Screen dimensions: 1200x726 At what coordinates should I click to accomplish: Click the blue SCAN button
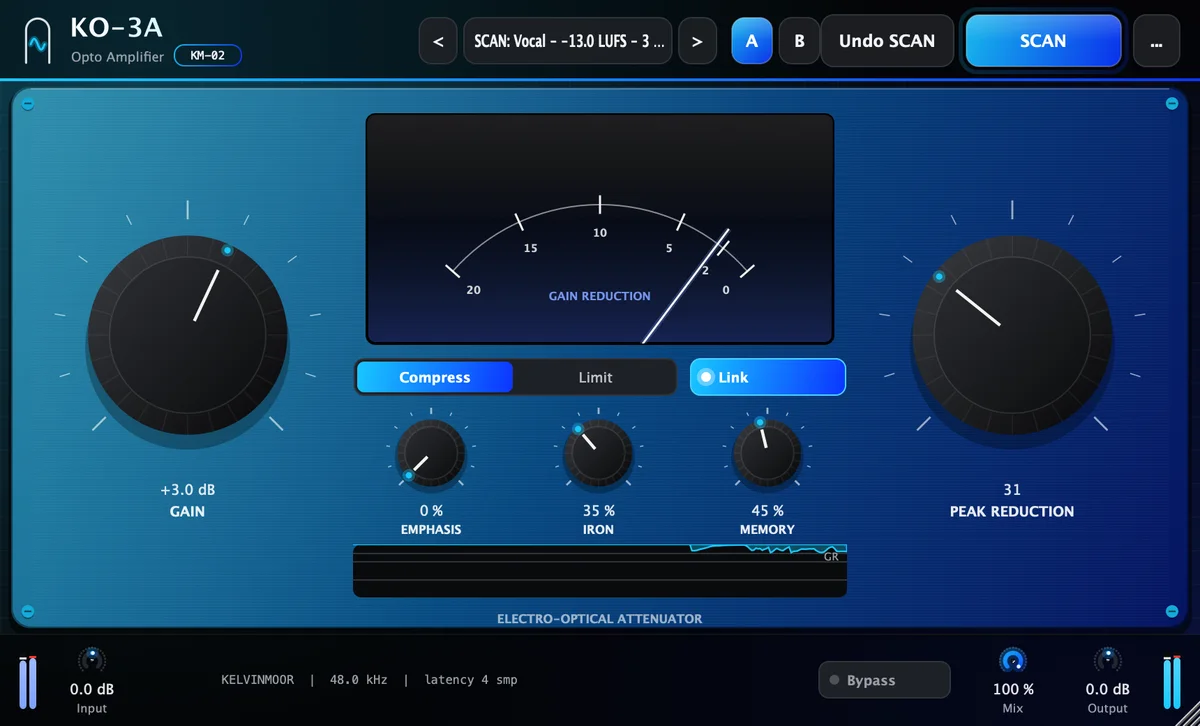click(1043, 41)
